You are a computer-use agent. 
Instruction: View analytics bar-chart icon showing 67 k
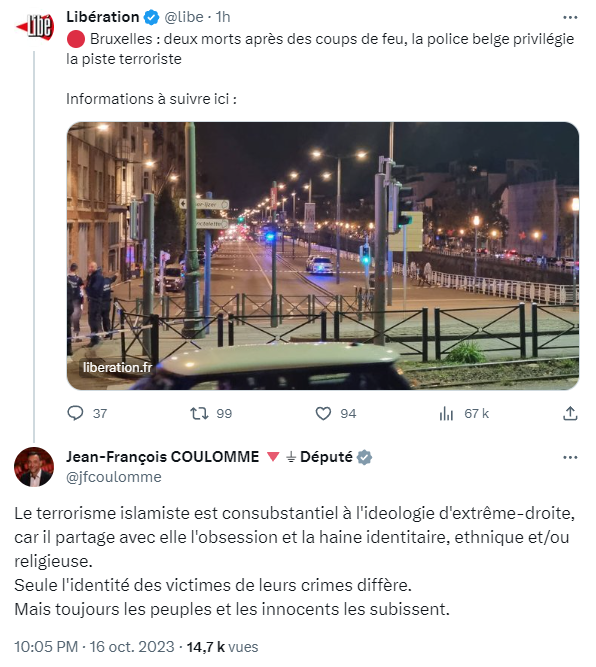click(446, 413)
